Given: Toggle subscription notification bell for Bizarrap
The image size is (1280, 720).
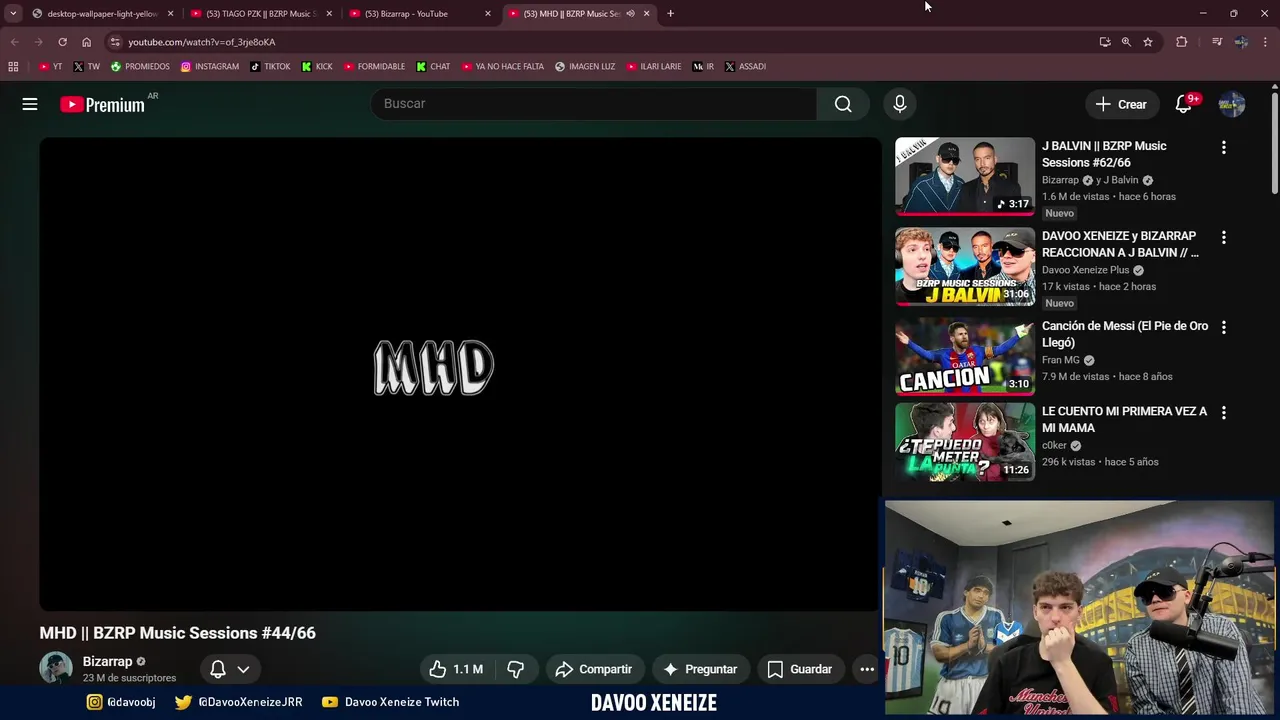Looking at the screenshot, I should [218, 669].
